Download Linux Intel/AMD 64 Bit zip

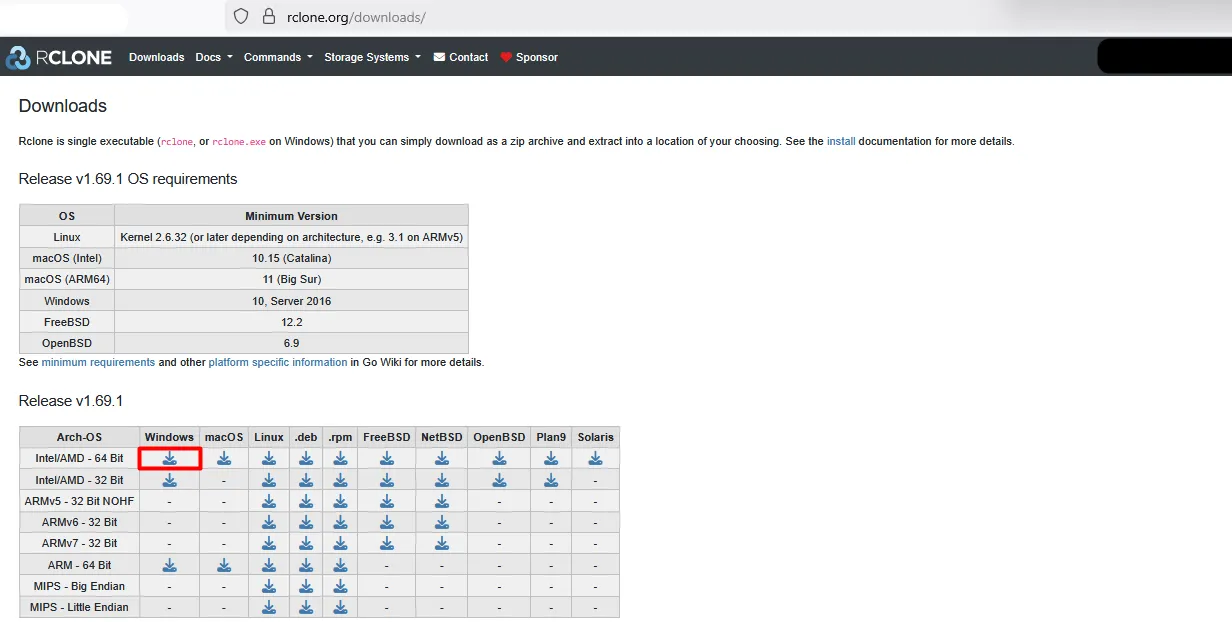coord(269,458)
